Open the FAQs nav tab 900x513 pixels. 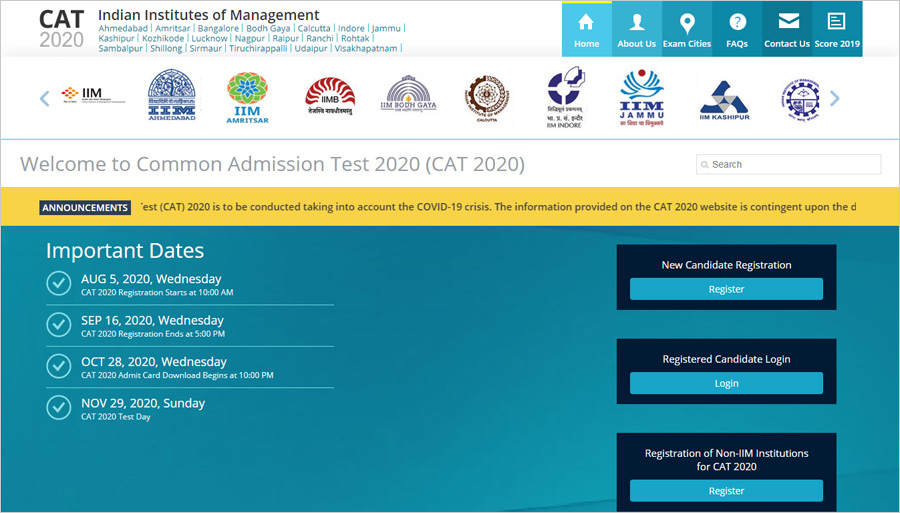point(737,29)
